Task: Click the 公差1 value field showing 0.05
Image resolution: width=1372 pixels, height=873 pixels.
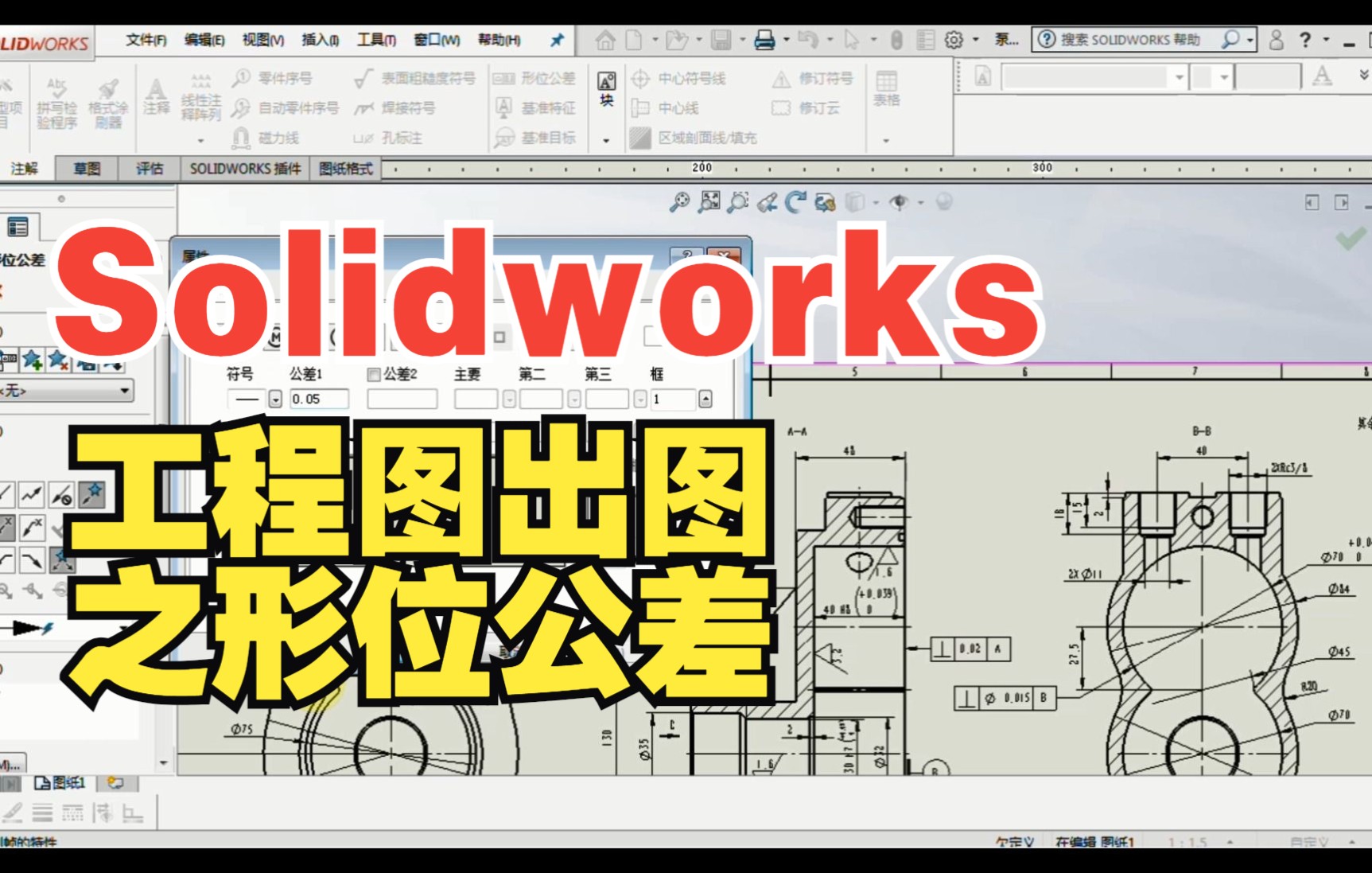Action: coord(318,399)
